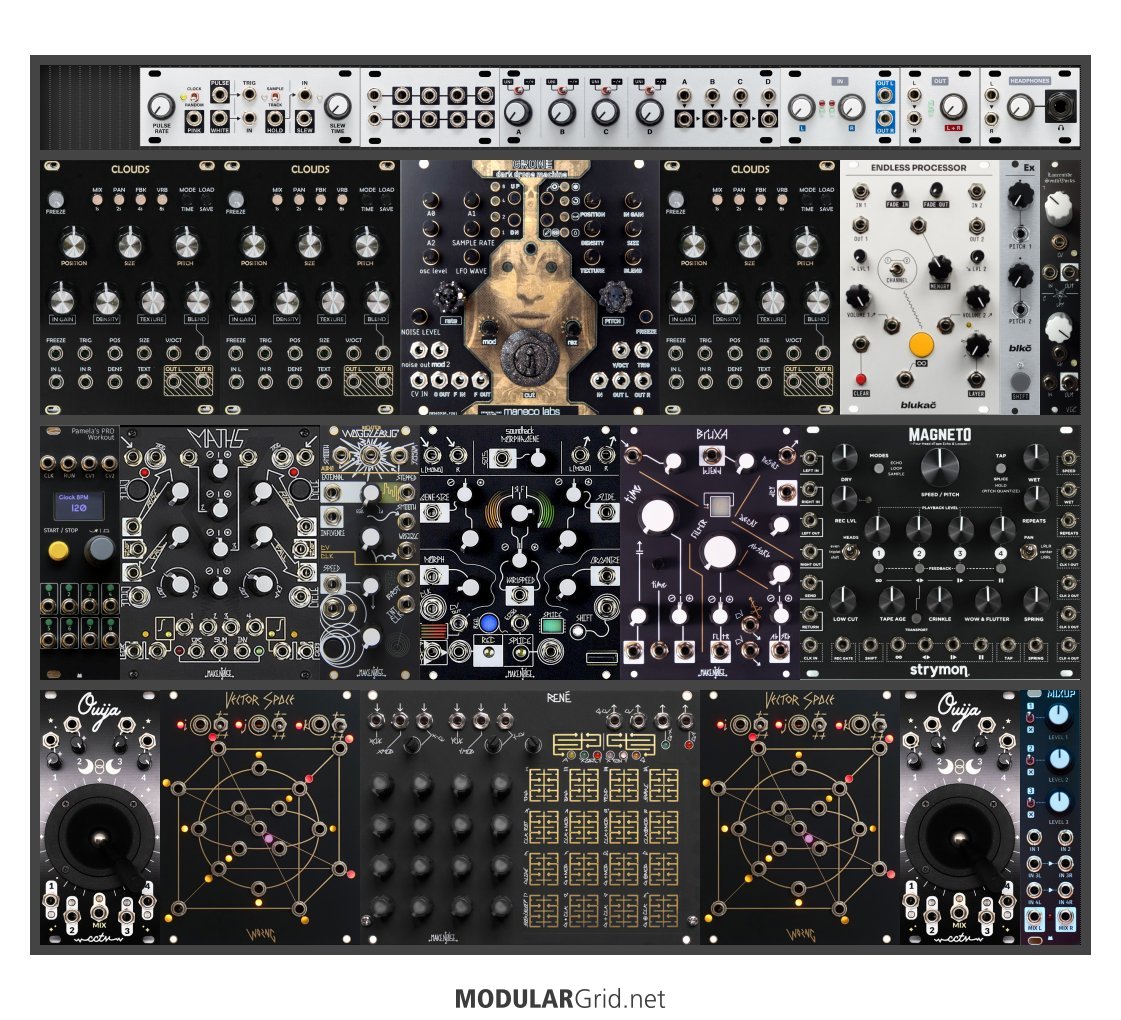Click the Blend jack on Bruxa

pos(712,455)
